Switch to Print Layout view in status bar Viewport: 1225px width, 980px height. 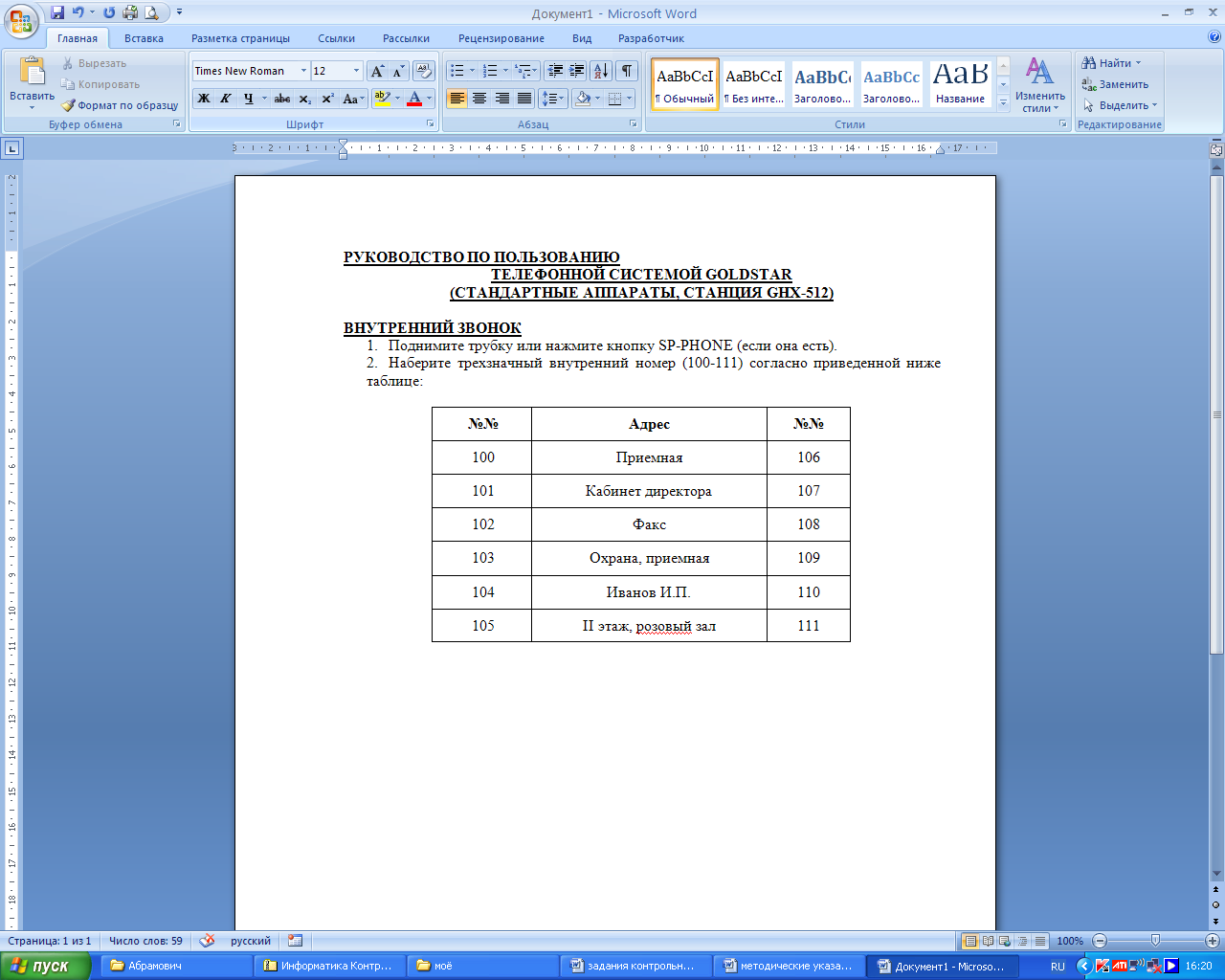click(969, 941)
